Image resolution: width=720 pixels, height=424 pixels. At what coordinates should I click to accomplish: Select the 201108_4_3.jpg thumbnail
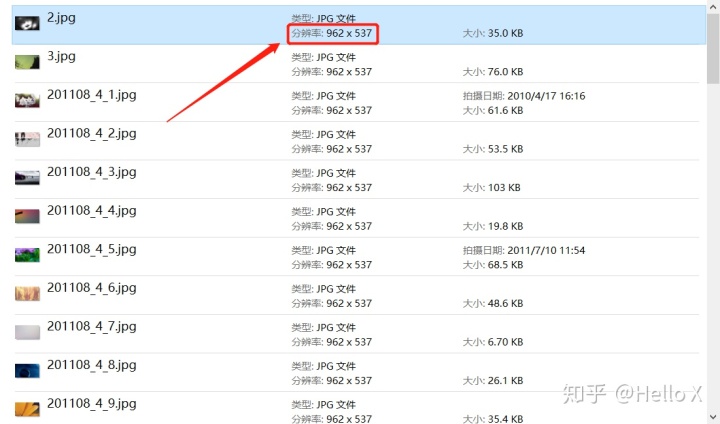[x=27, y=177]
